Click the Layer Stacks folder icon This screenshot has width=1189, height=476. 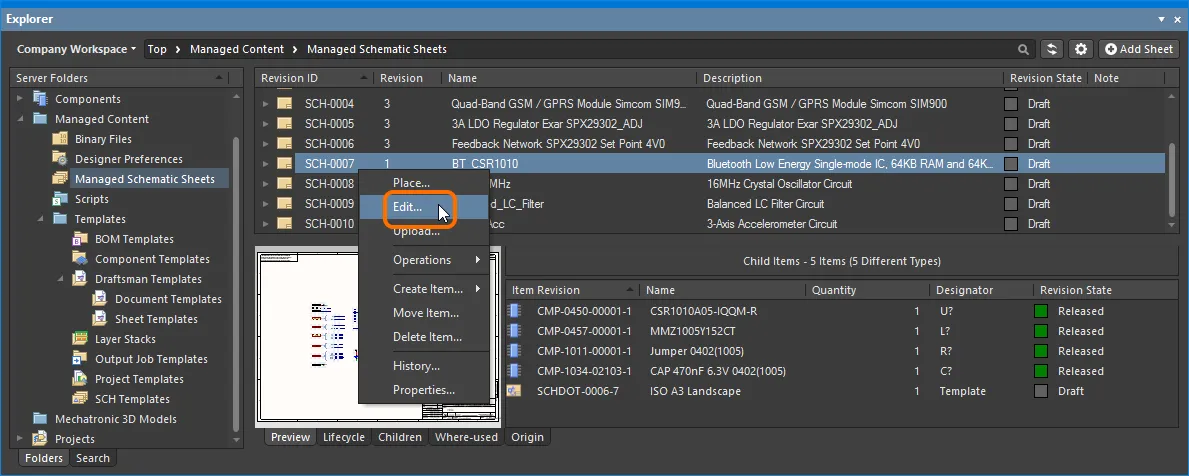point(80,339)
